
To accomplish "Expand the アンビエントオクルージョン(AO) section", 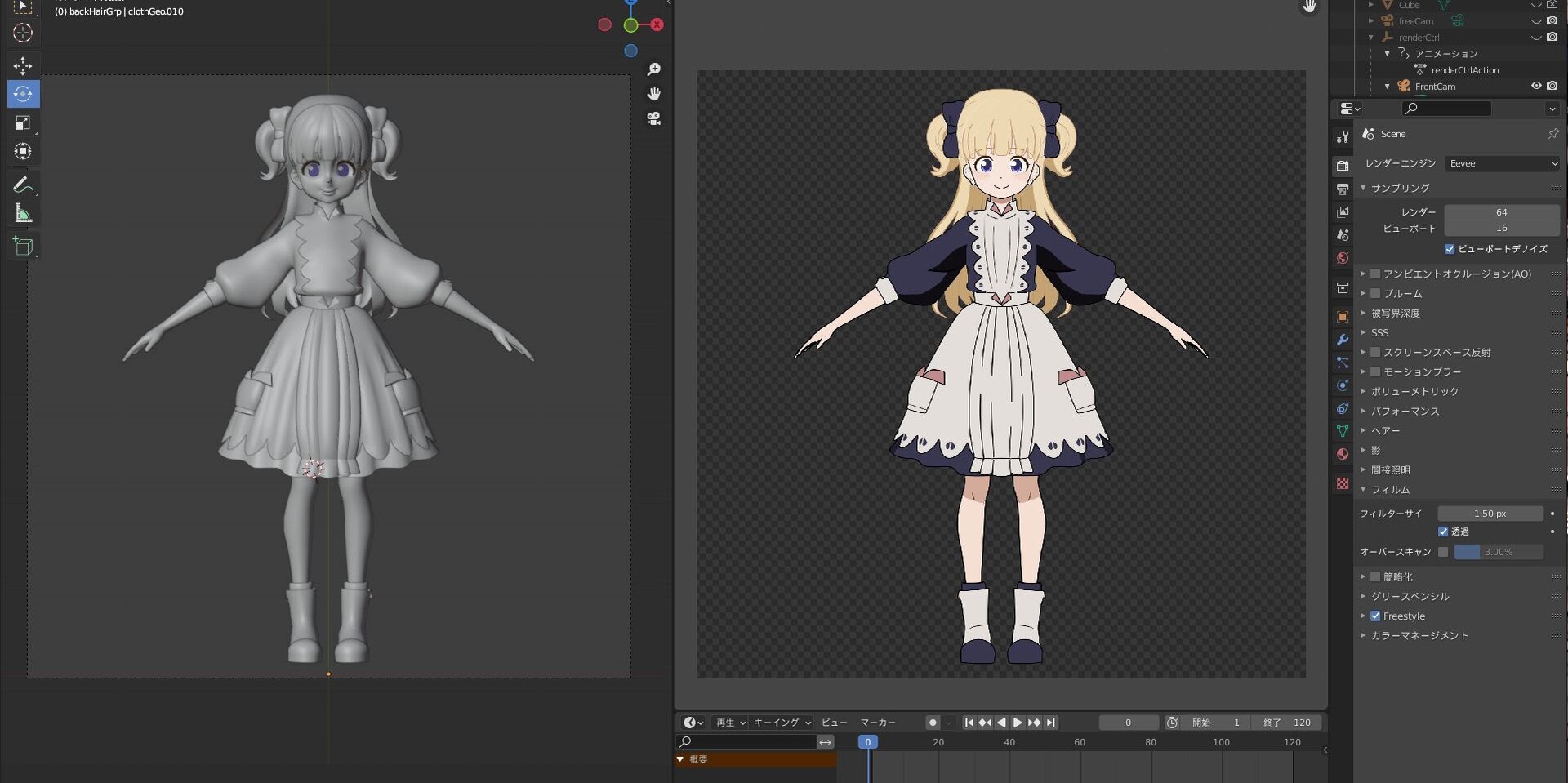I will tap(1362, 274).
